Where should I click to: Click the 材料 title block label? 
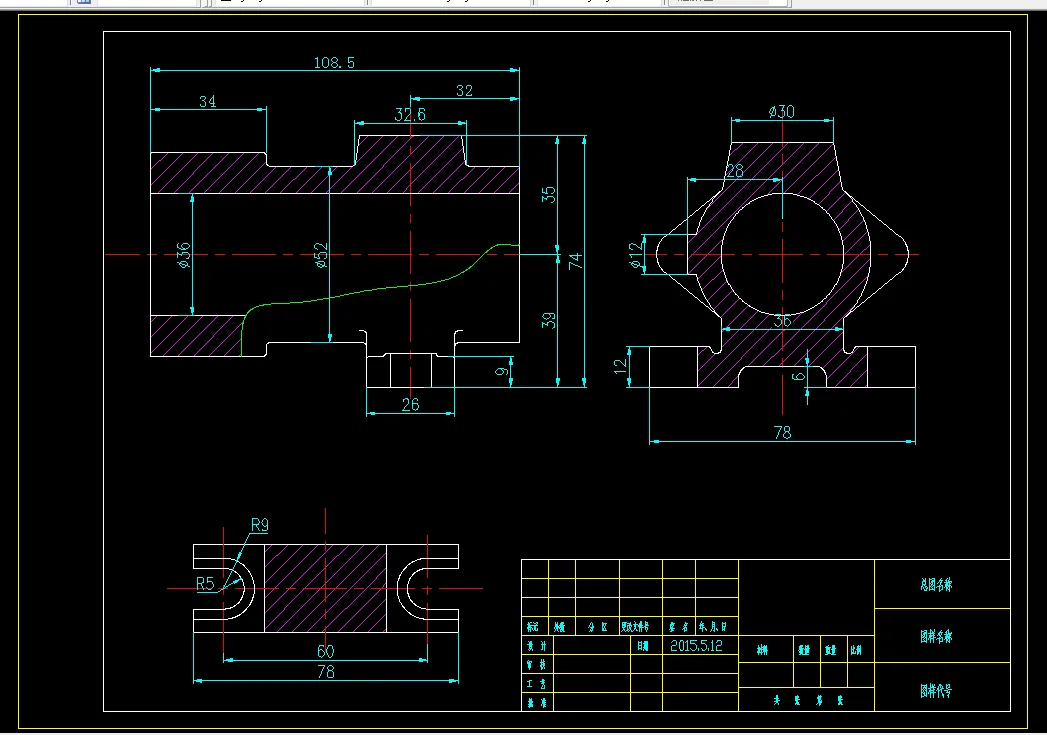pyautogui.click(x=762, y=650)
